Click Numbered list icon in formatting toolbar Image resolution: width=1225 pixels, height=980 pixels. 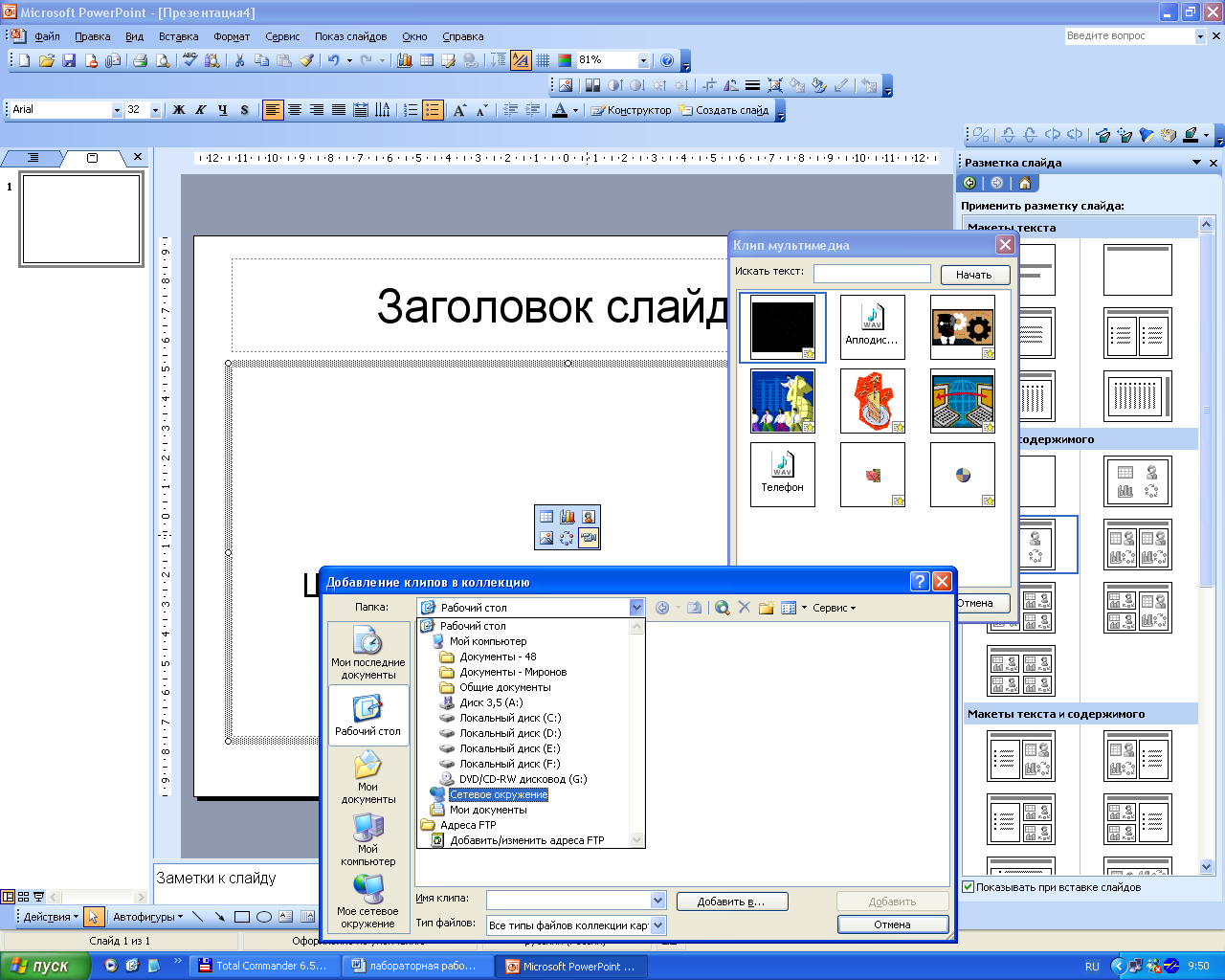point(411,110)
